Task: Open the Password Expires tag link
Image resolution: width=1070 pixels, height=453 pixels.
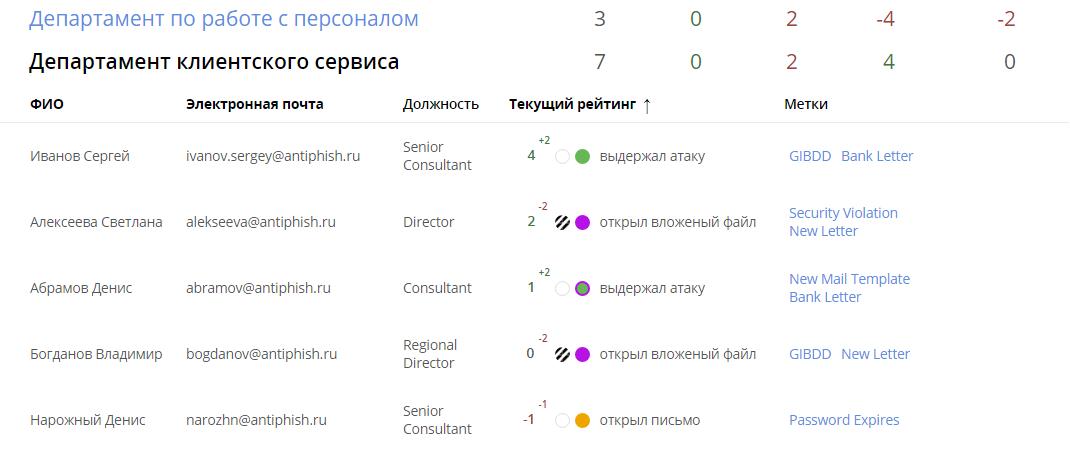Action: [844, 420]
